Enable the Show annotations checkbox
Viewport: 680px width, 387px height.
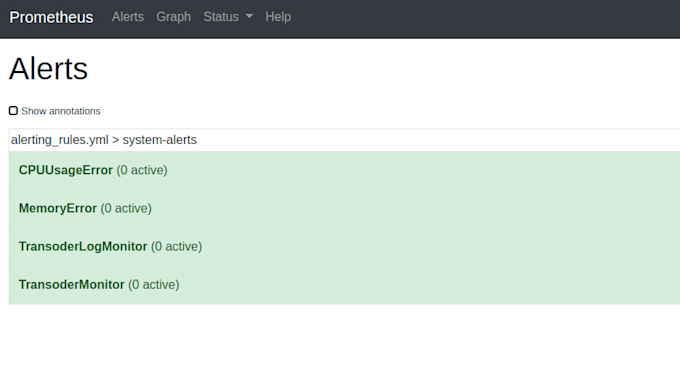pyautogui.click(x=13, y=111)
